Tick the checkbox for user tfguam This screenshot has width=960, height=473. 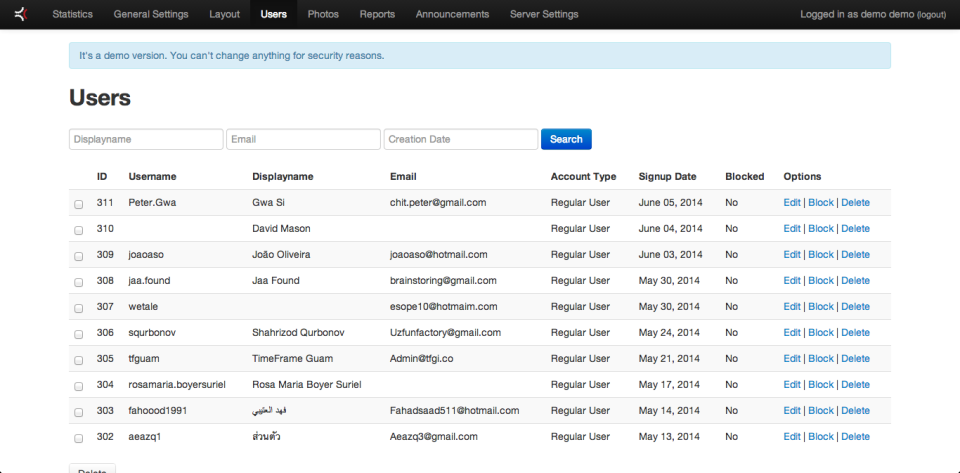click(x=79, y=360)
